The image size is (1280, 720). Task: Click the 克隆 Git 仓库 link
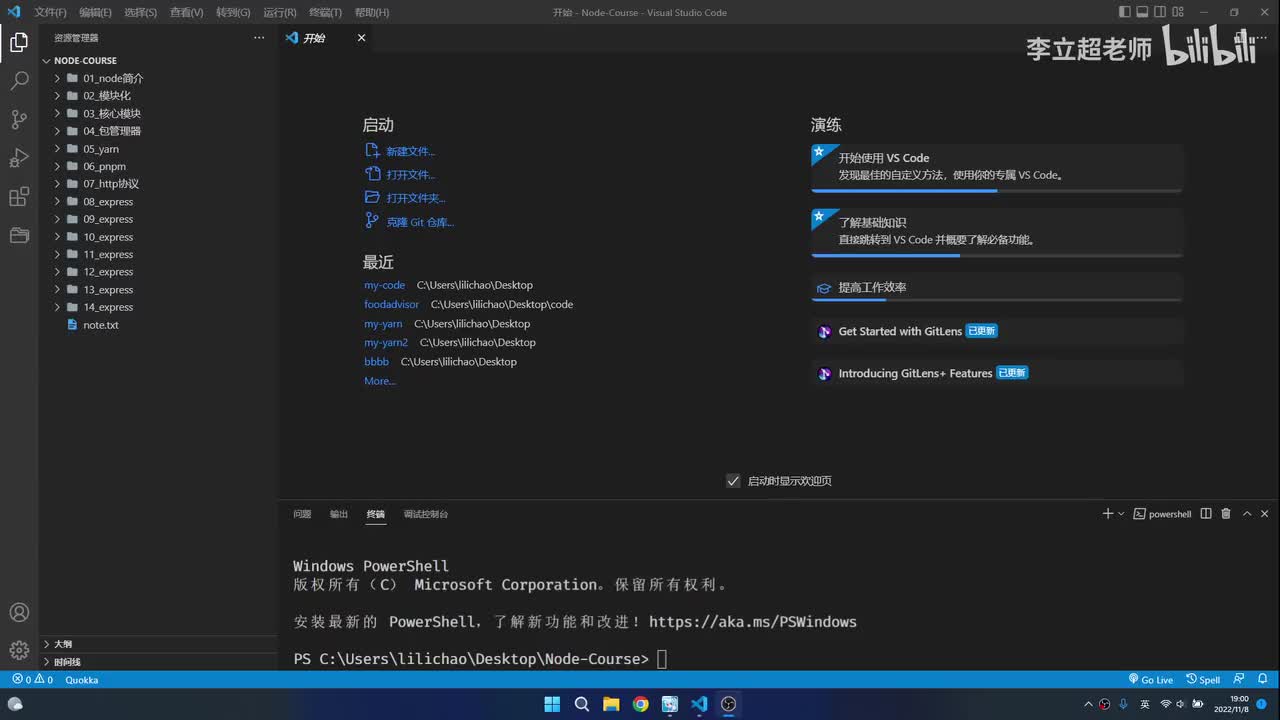(420, 222)
